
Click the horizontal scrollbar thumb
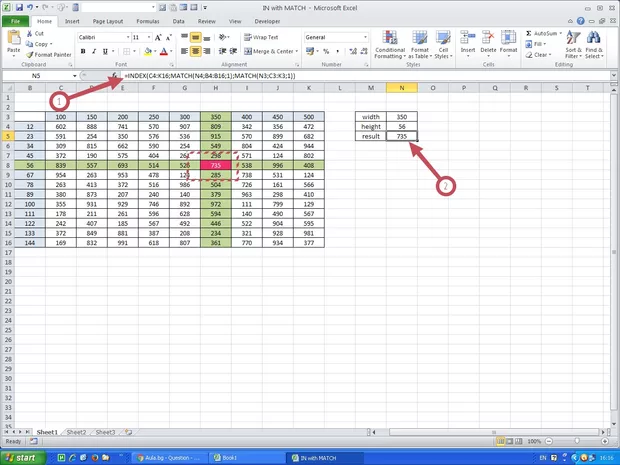coord(494,432)
